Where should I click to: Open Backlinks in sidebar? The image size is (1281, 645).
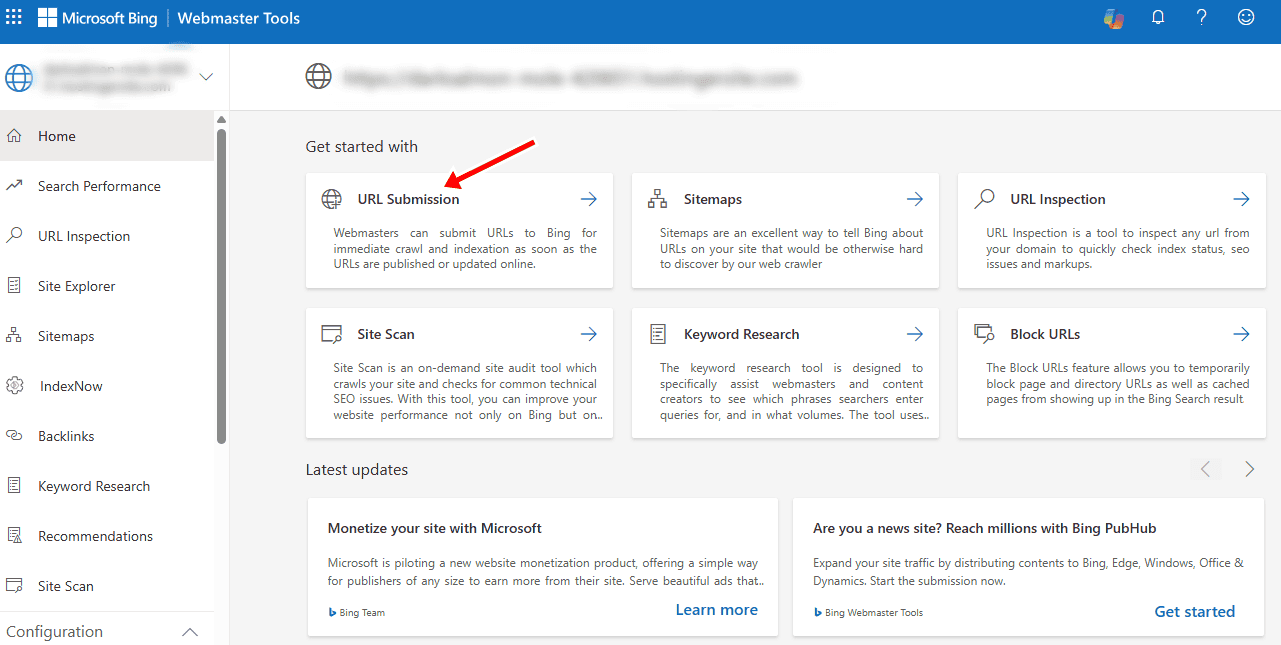click(107, 436)
